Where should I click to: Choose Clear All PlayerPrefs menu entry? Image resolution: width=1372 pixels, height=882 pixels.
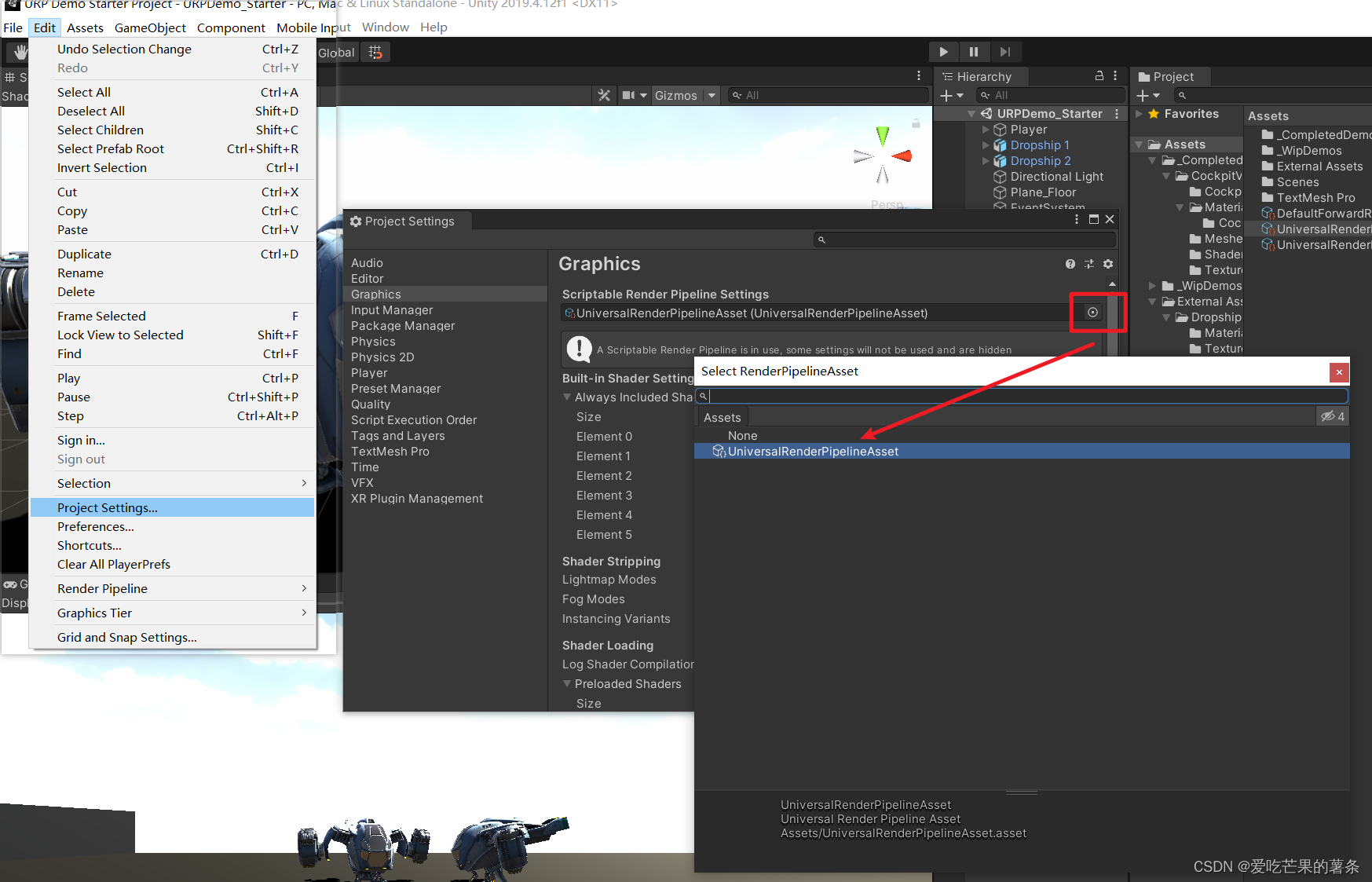(x=172, y=565)
